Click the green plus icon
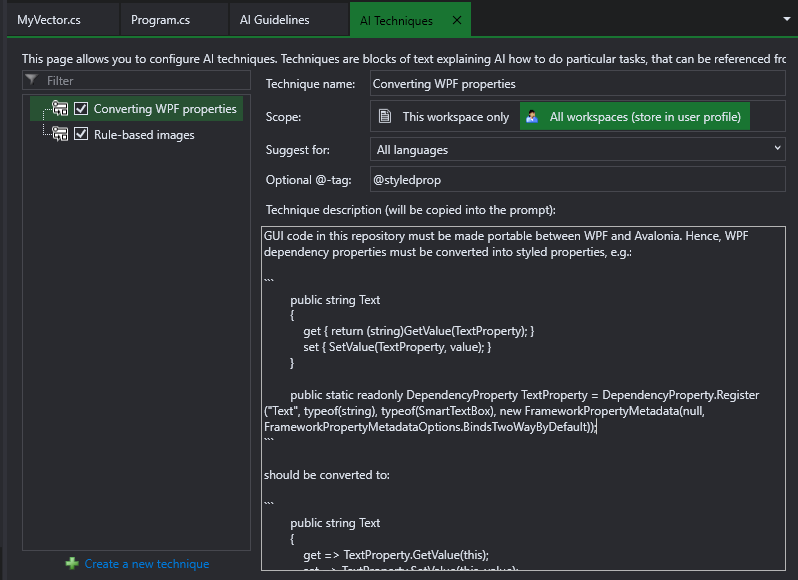This screenshot has height=580, width=798. coord(72,563)
